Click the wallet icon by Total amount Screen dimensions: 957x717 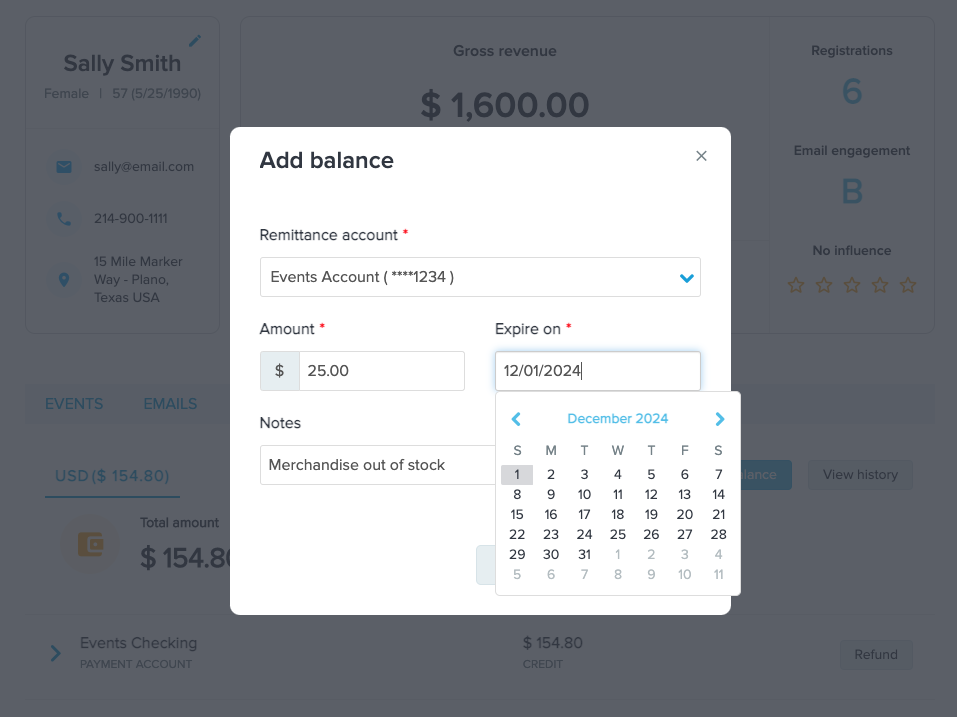tap(91, 544)
